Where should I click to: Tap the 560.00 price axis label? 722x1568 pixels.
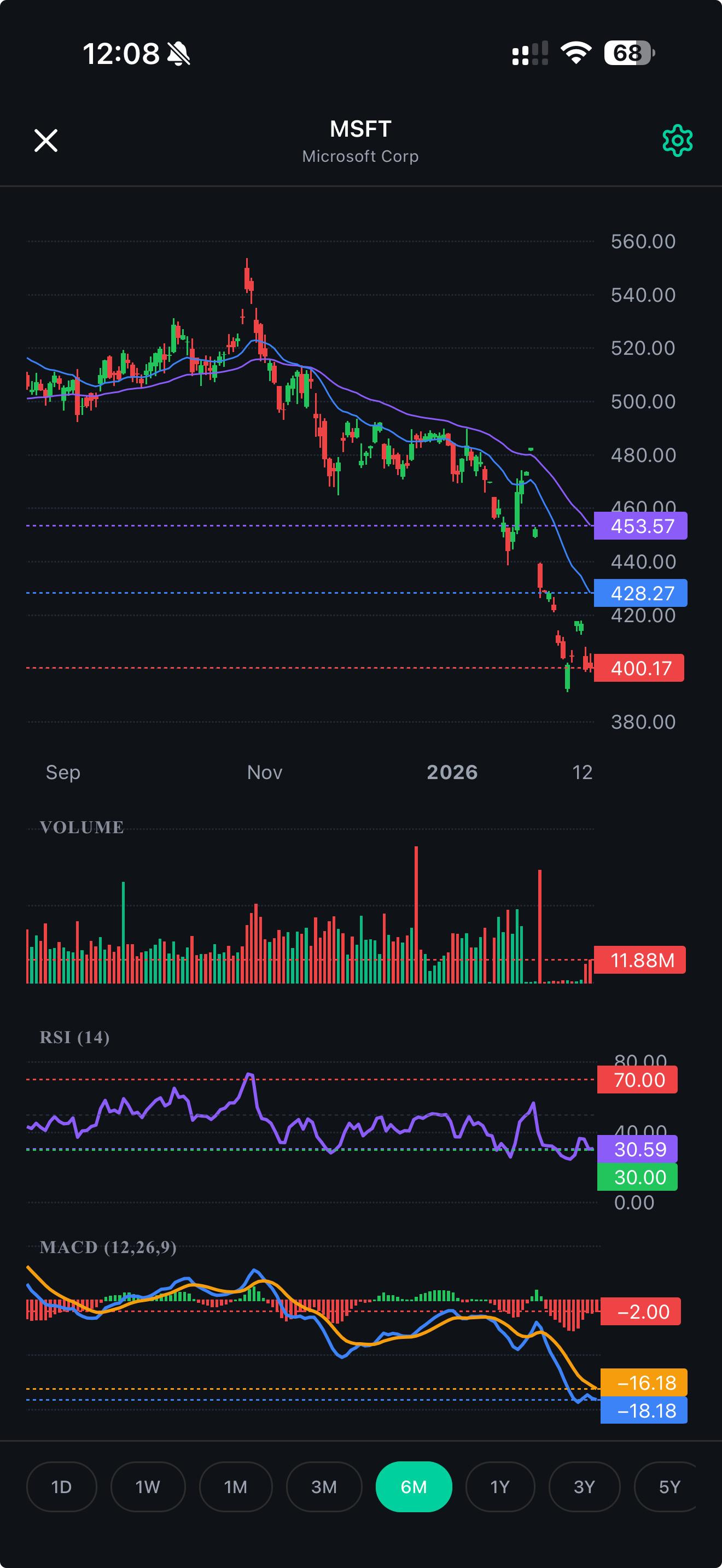[x=643, y=241]
